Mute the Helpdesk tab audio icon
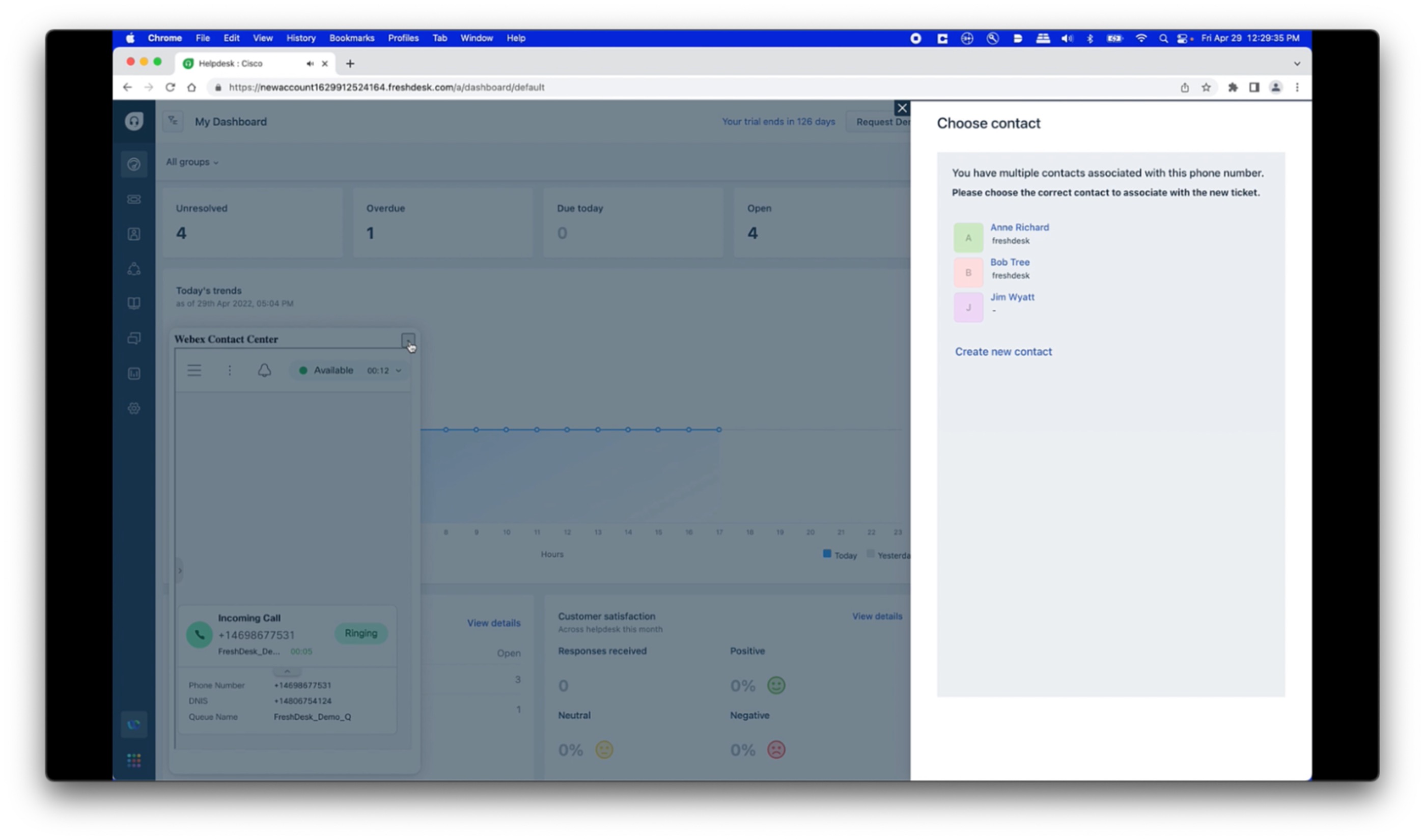 (x=310, y=64)
